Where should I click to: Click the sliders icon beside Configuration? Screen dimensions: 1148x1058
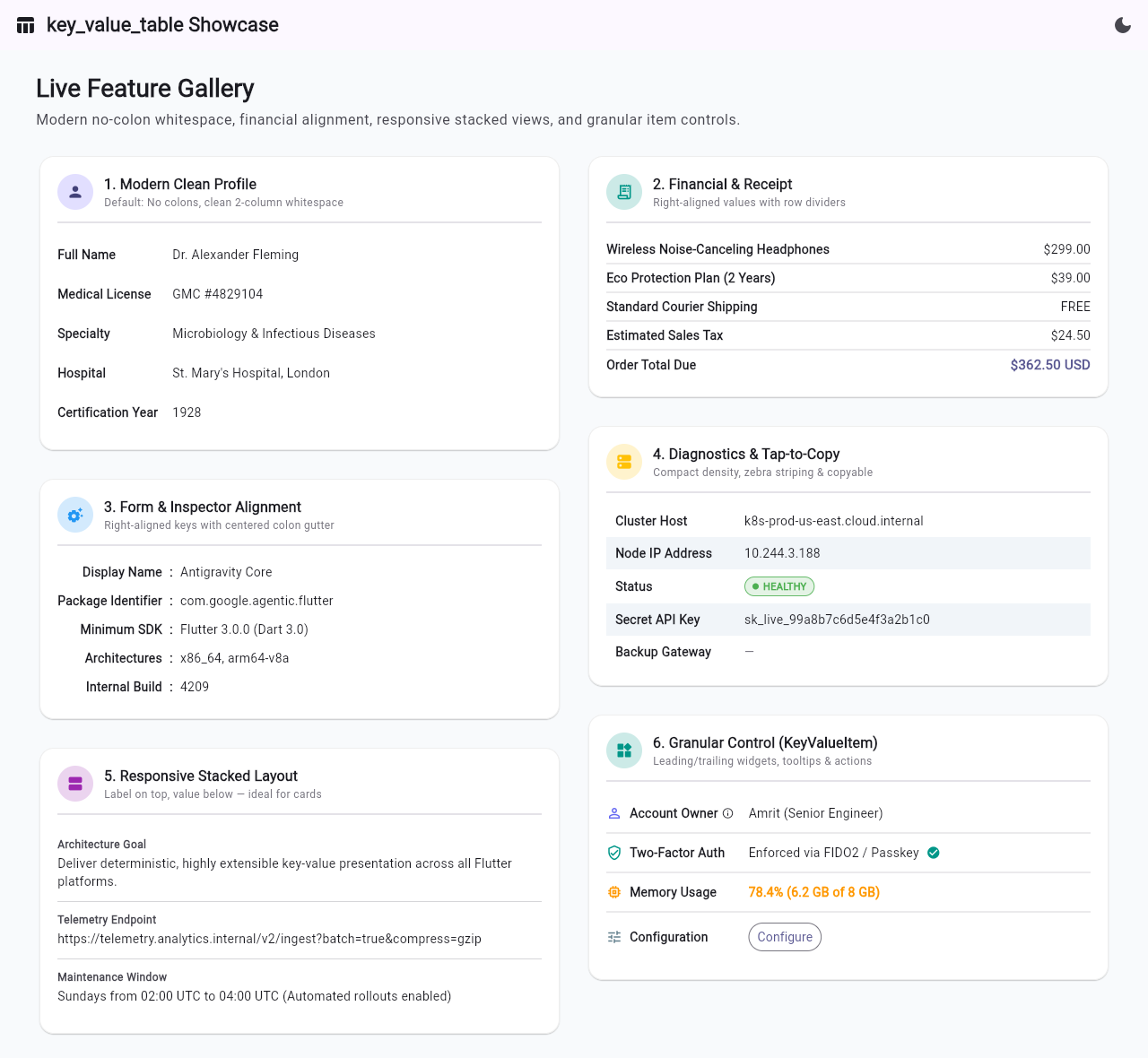(x=614, y=937)
